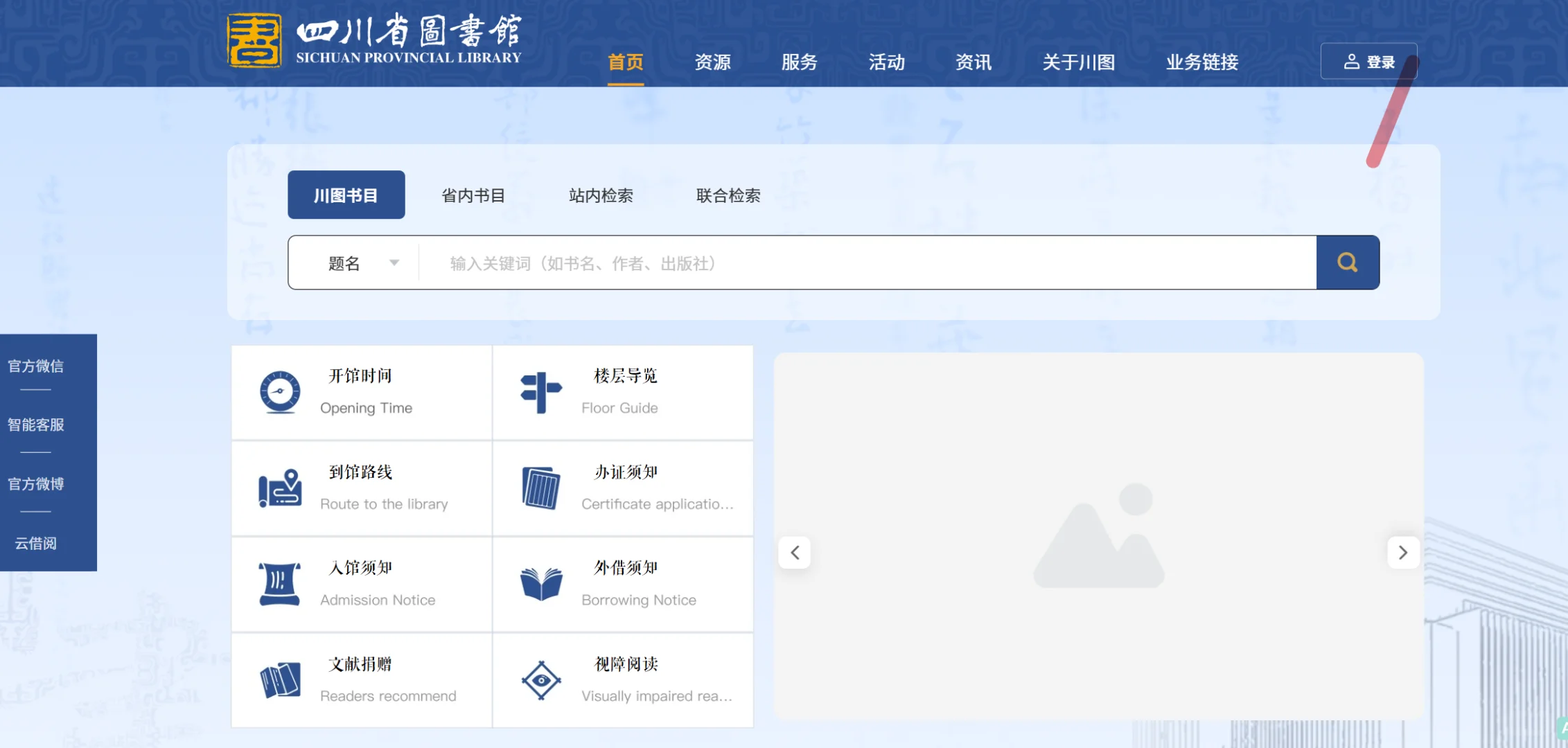Expand the carousel with the right arrow
This screenshot has width=1568, height=748.
(1404, 552)
